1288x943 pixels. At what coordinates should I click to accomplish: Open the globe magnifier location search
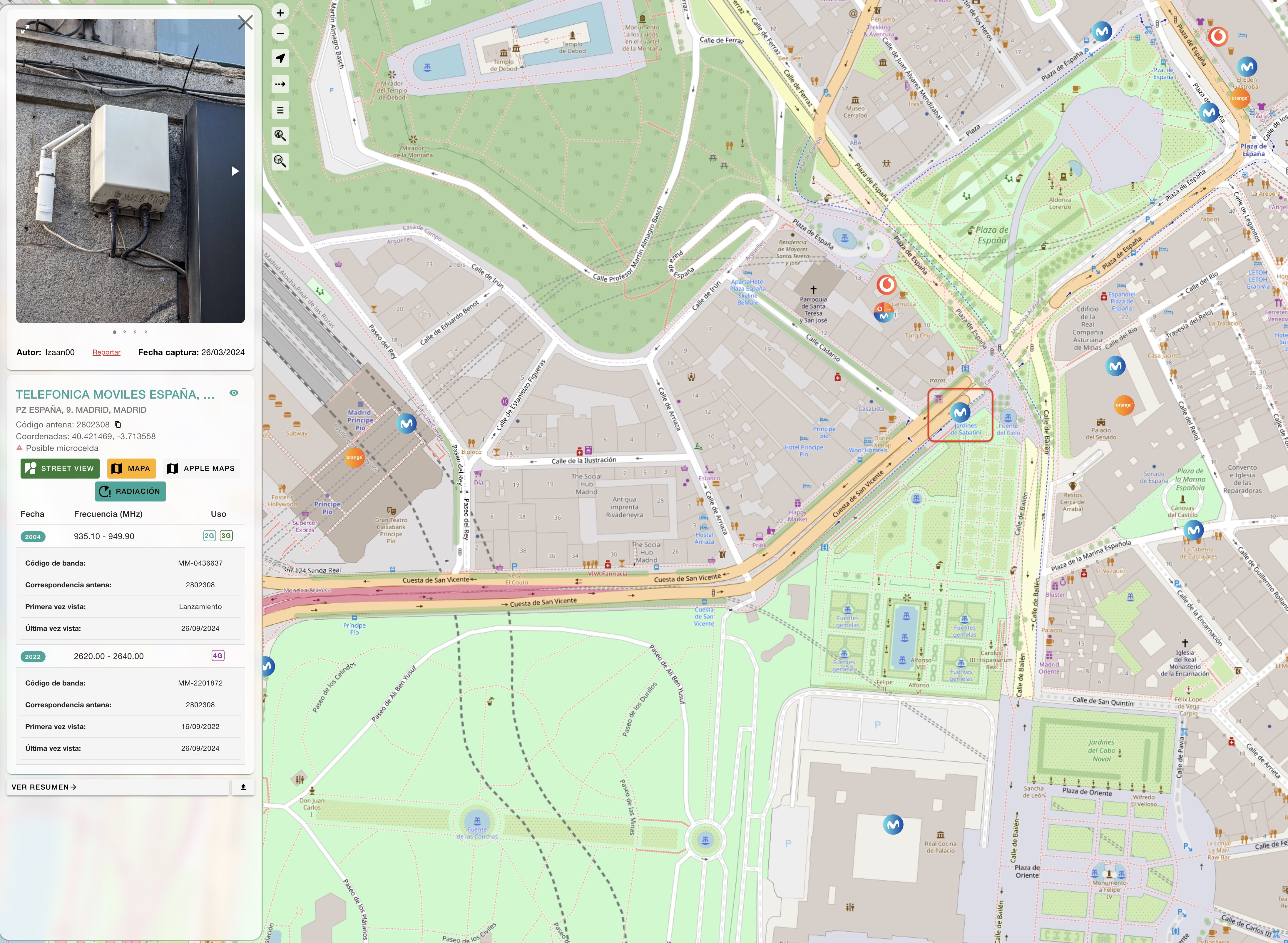pos(280,135)
